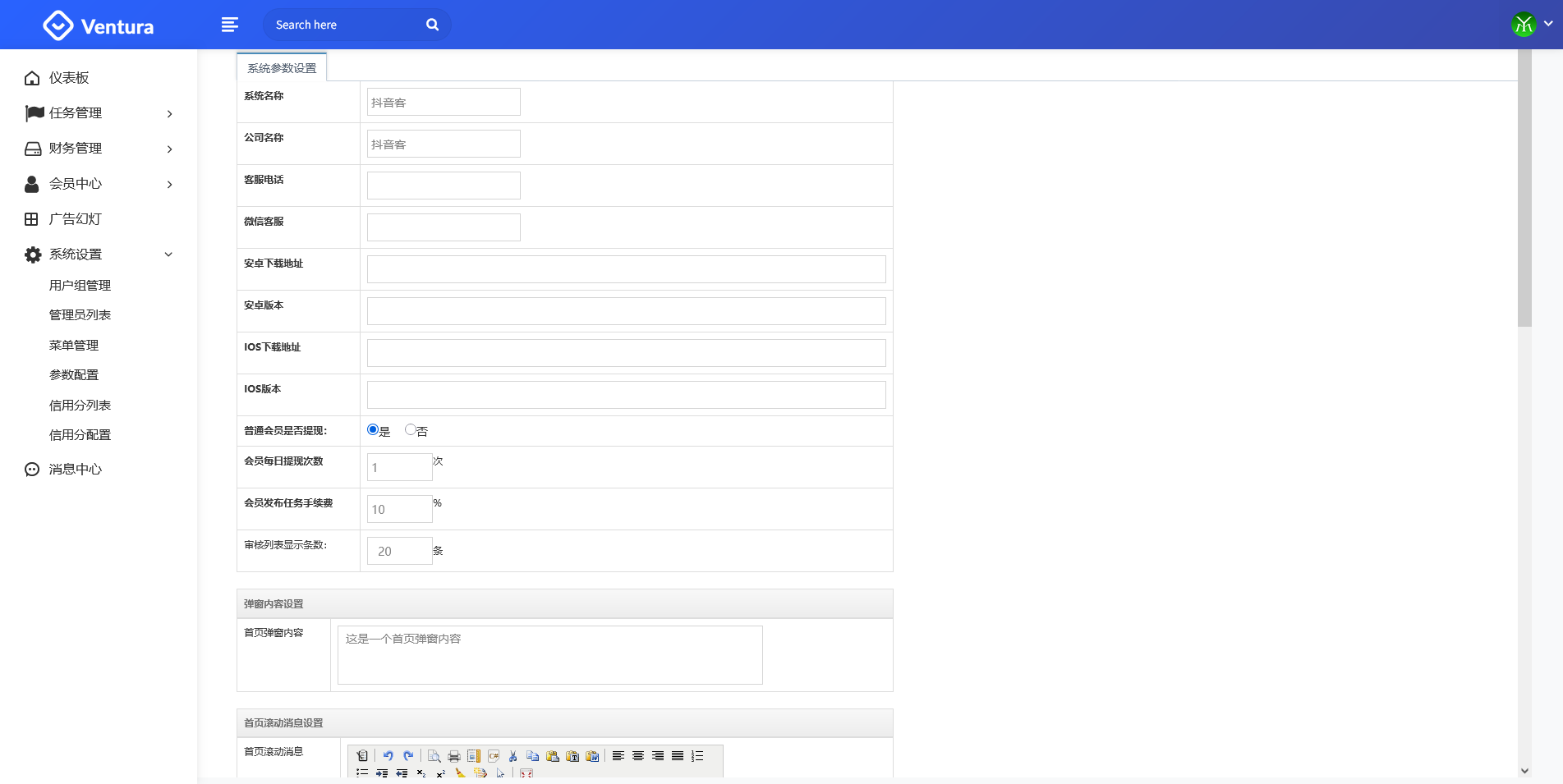Open 参数配置 in the sidebar
This screenshot has height=784, width=1563.
click(74, 375)
